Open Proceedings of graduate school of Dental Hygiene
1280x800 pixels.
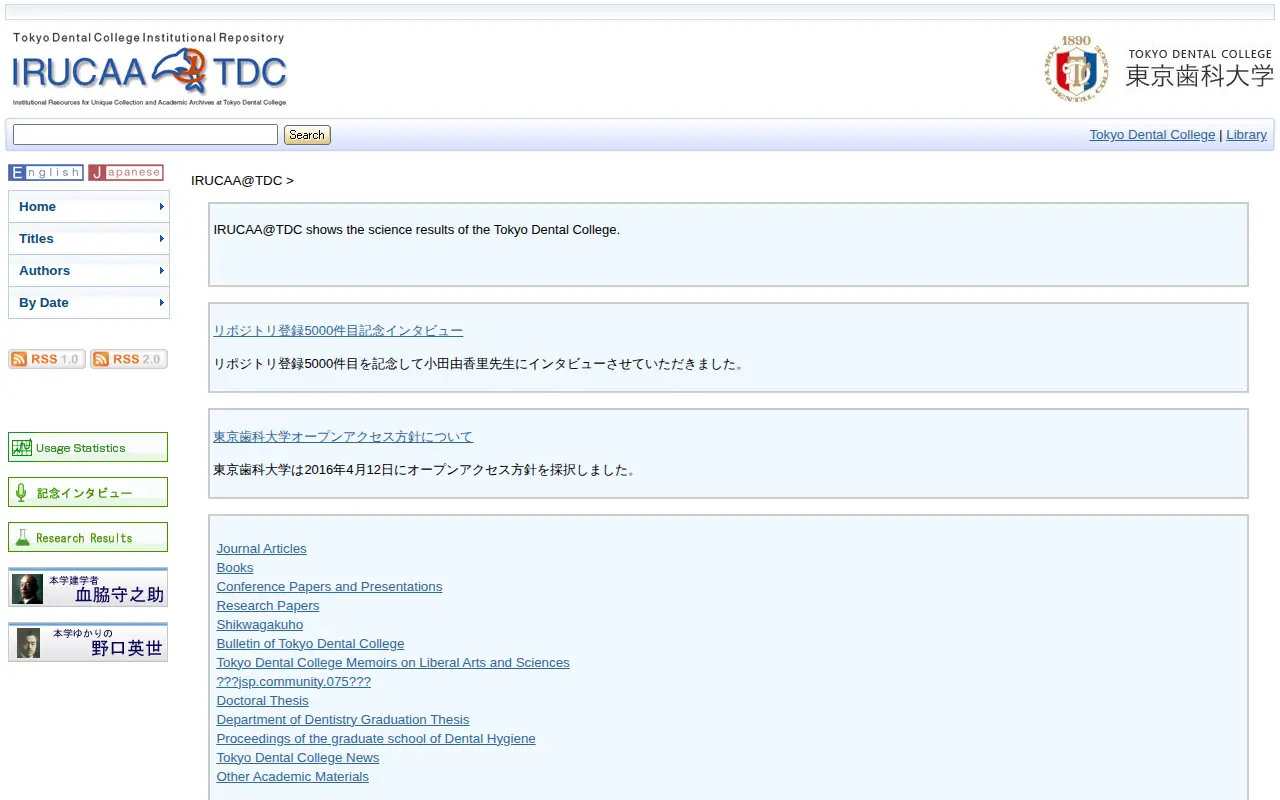click(x=376, y=739)
